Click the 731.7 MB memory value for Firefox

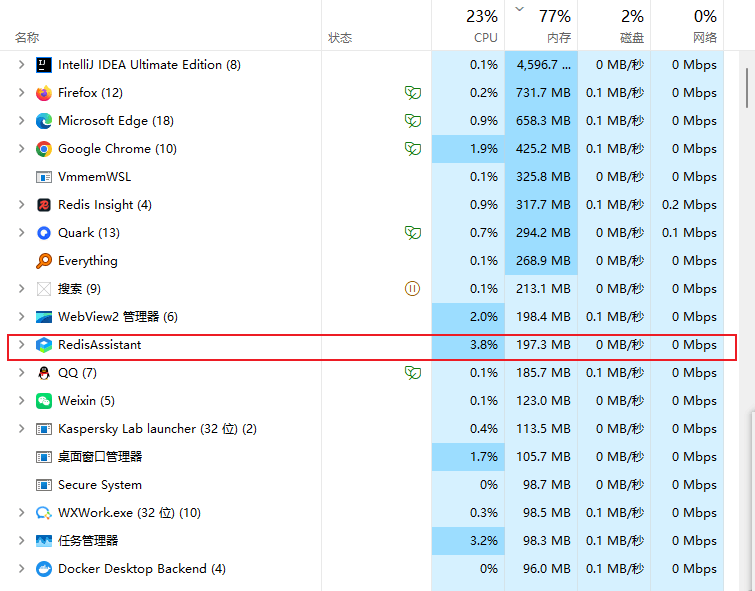pos(543,92)
